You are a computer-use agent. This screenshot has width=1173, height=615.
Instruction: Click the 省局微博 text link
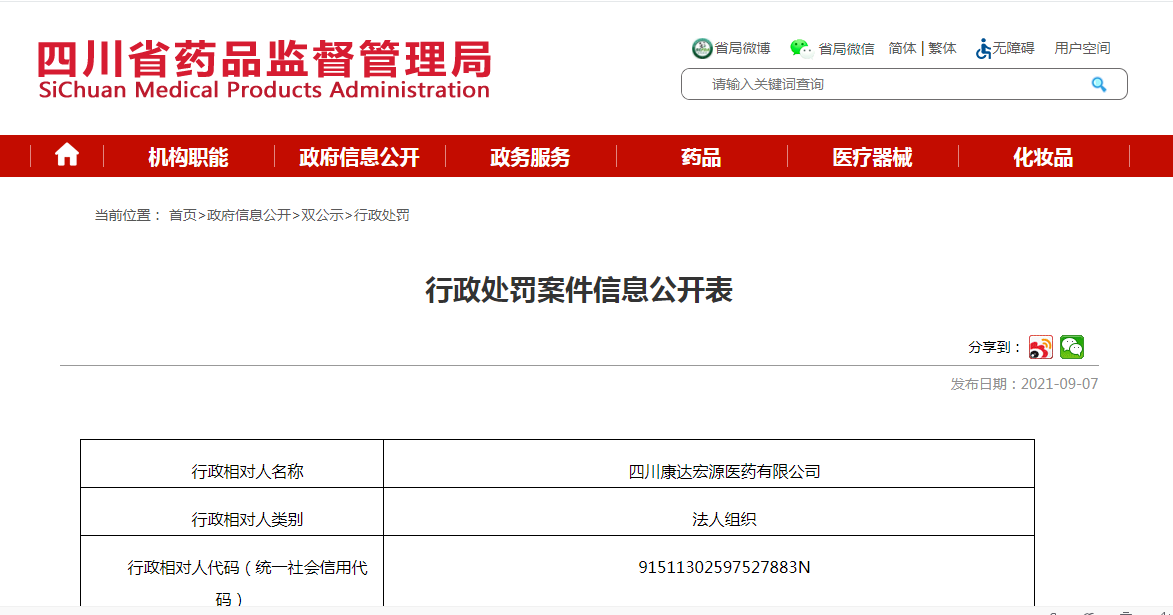(x=742, y=49)
